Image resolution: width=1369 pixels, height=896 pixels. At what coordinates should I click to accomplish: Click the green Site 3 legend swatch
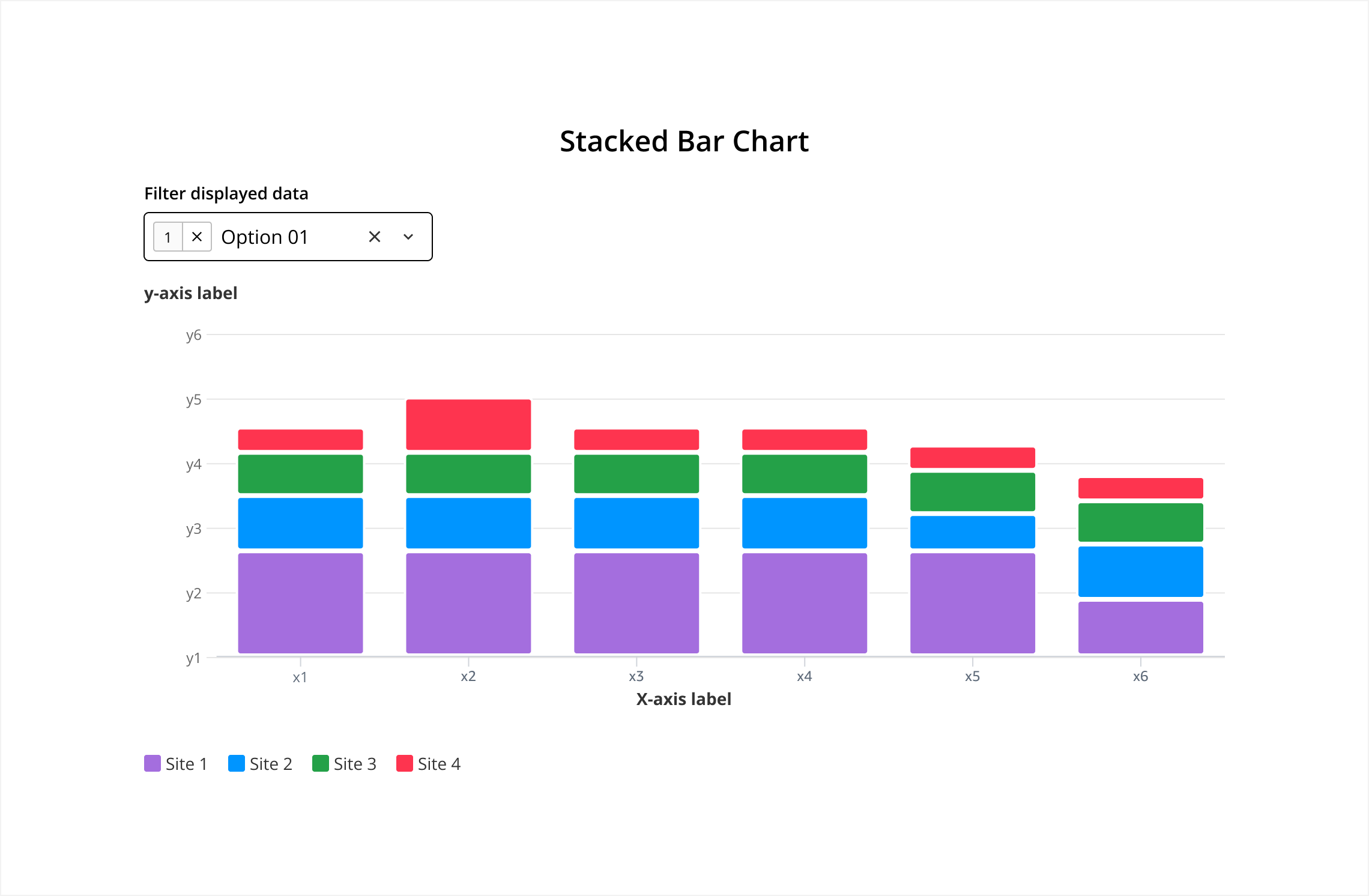pos(321,763)
